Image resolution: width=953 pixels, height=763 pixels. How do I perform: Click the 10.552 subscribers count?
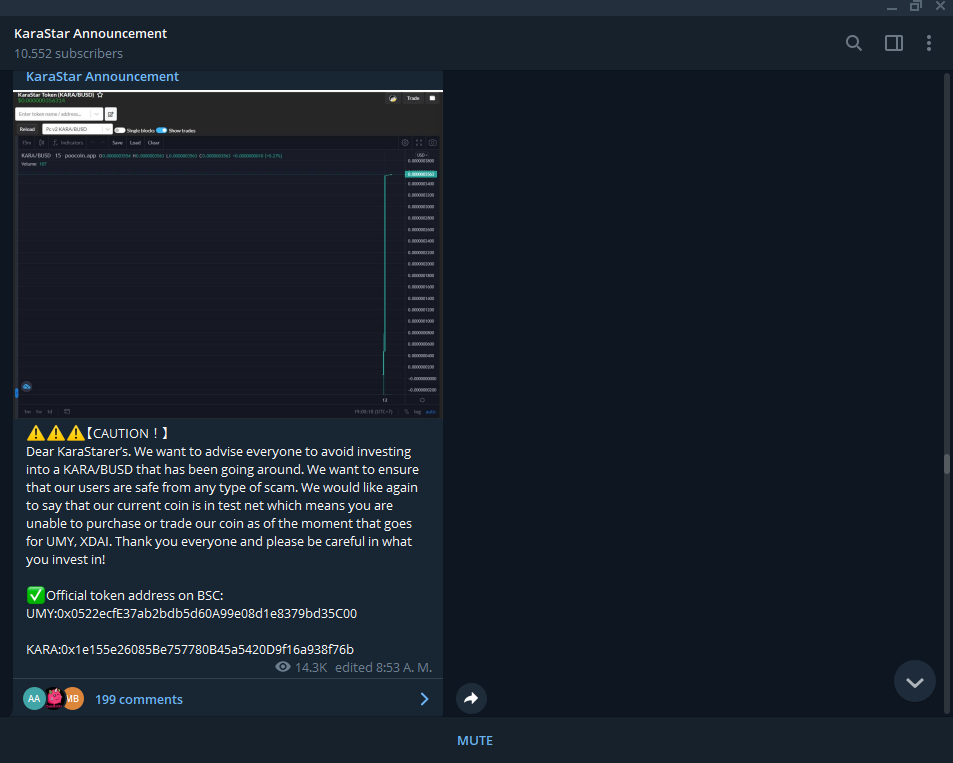[68, 54]
